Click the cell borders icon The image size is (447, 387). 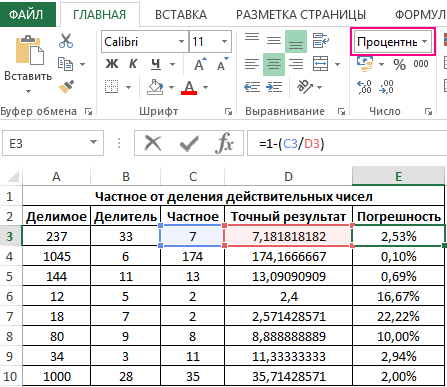(x=111, y=87)
